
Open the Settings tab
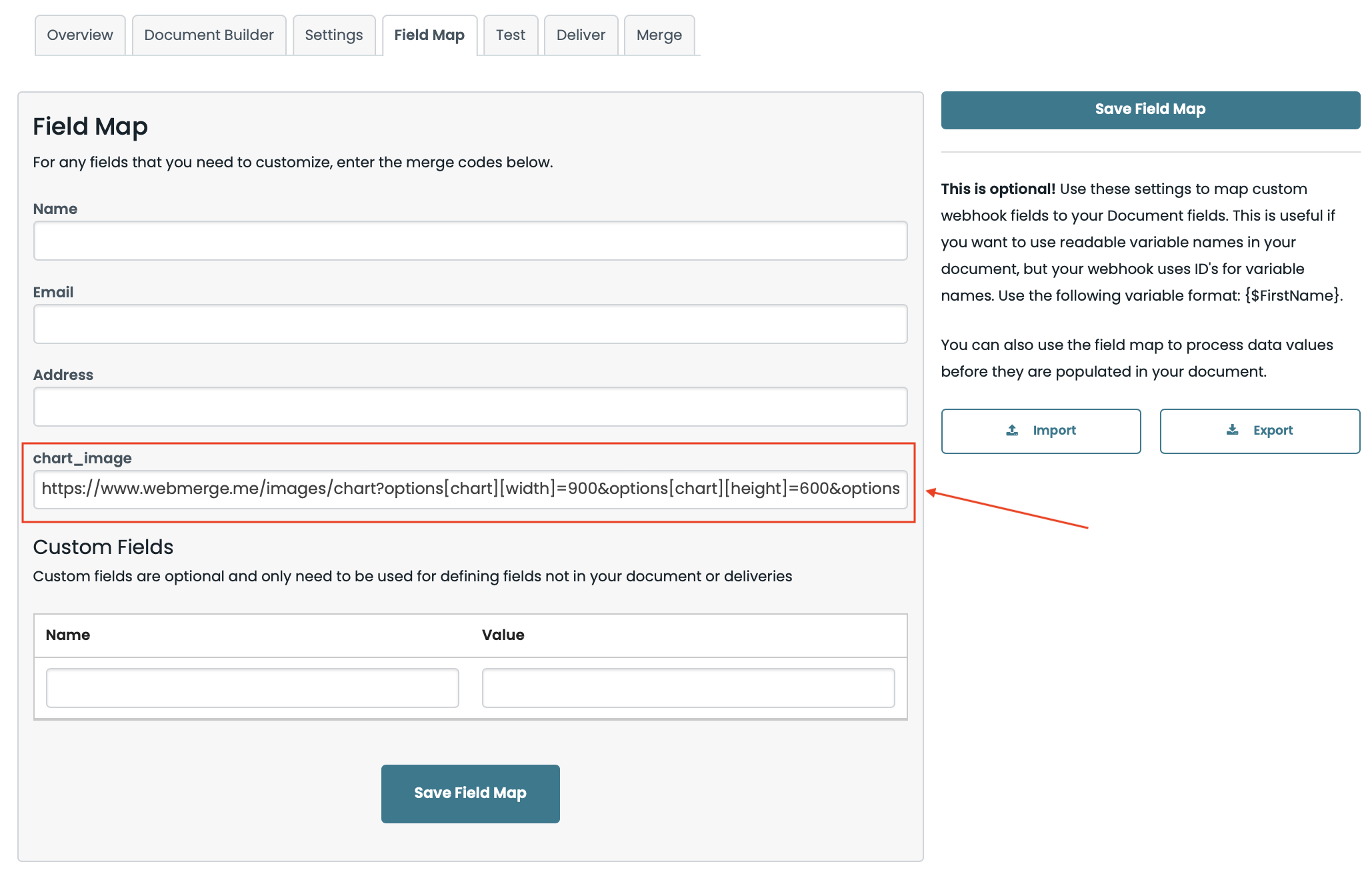[x=334, y=35]
